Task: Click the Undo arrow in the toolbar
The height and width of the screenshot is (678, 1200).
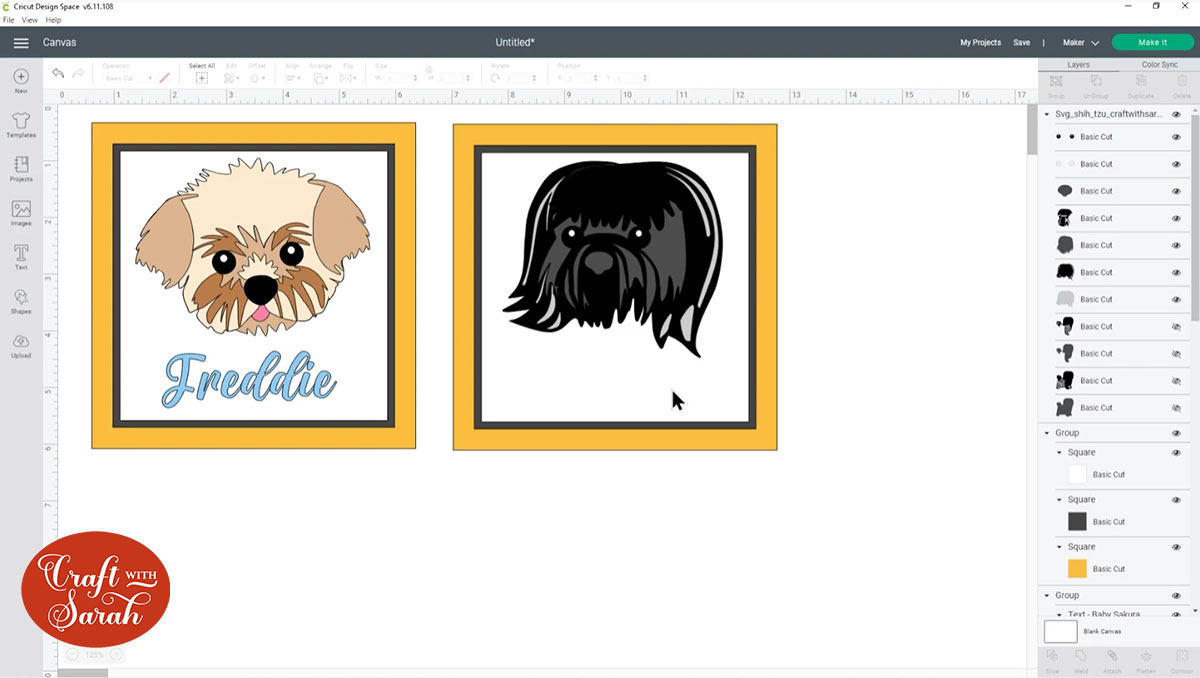Action: pos(57,73)
